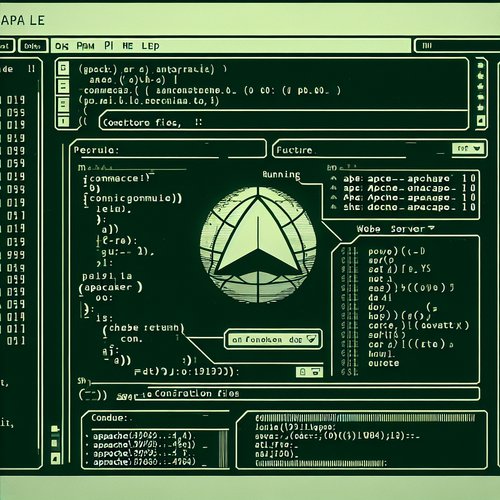Click the fourth icon in the right vertical strip
Image resolution: width=500 pixels, height=500 pixels.
[x=480, y=97]
